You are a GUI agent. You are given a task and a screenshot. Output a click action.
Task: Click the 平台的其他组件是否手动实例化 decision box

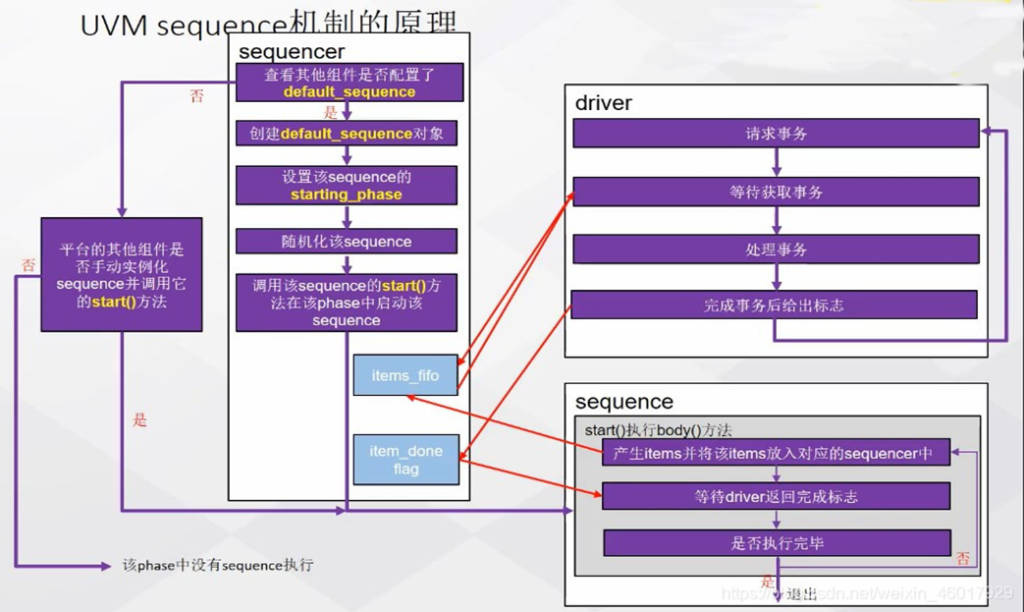[121, 274]
